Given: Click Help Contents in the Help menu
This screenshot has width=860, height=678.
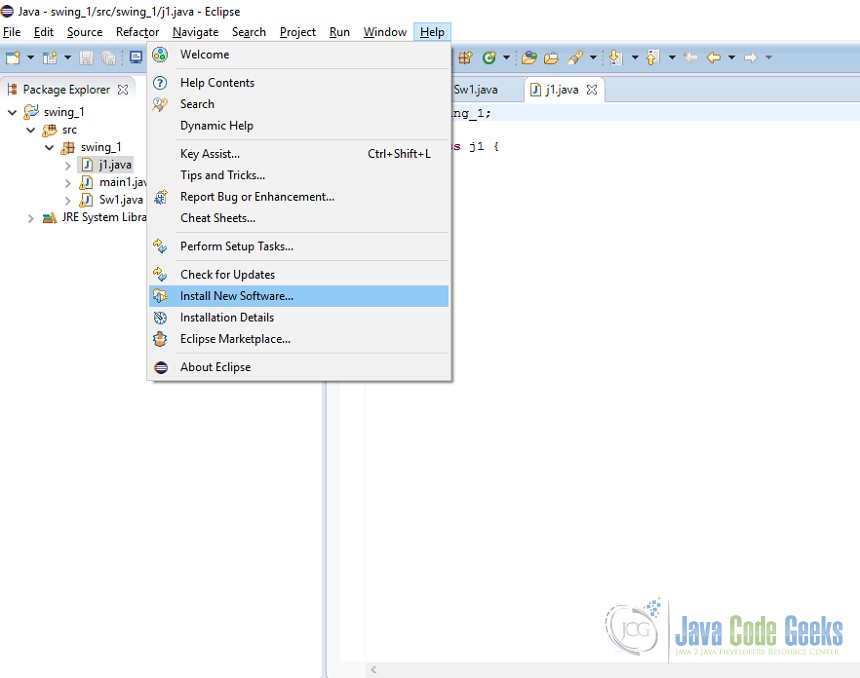Looking at the screenshot, I should tap(216, 82).
